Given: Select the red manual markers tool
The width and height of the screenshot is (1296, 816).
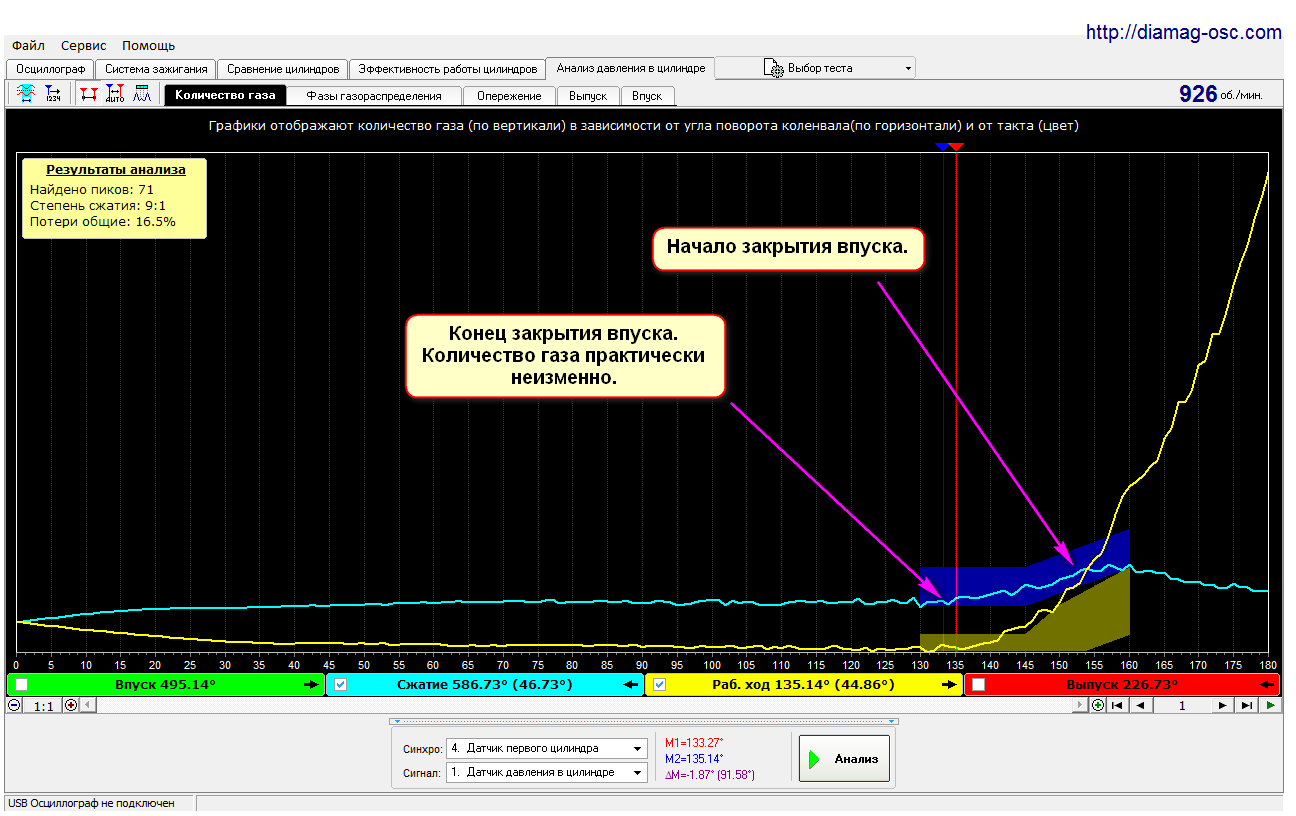Looking at the screenshot, I should click(x=89, y=94).
